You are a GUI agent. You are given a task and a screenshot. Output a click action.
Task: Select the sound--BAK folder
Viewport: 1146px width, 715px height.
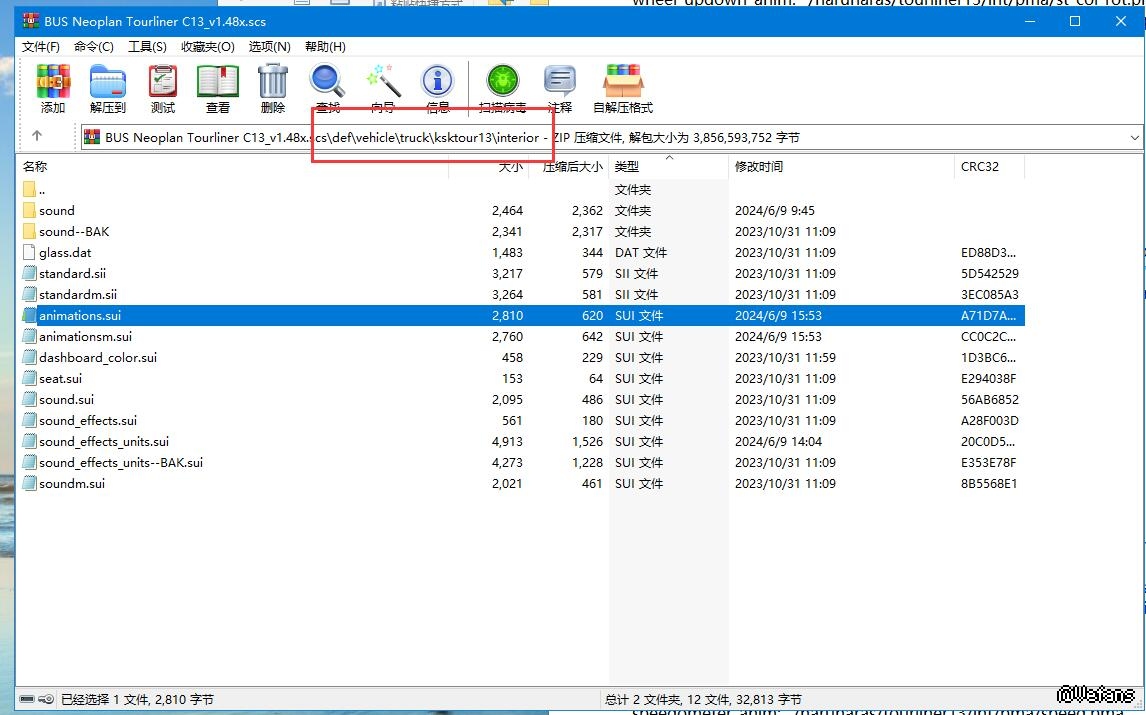(x=74, y=232)
